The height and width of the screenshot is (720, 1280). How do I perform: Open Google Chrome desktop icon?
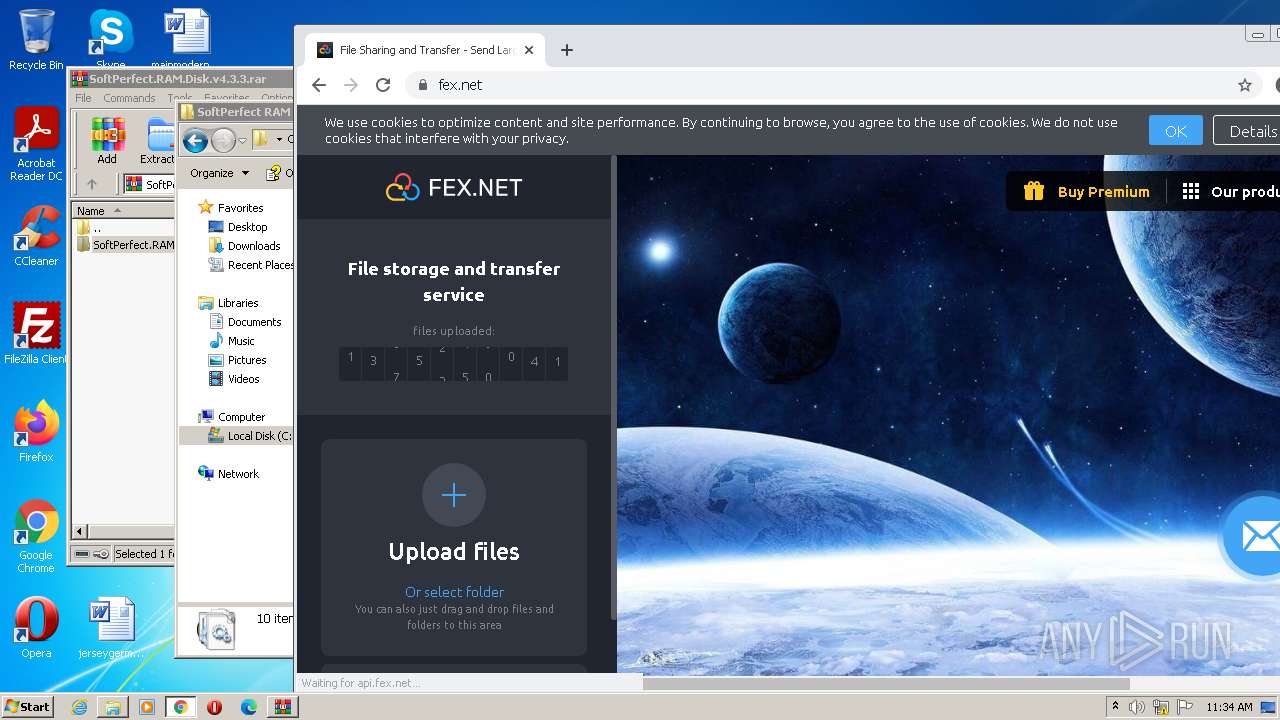click(36, 537)
